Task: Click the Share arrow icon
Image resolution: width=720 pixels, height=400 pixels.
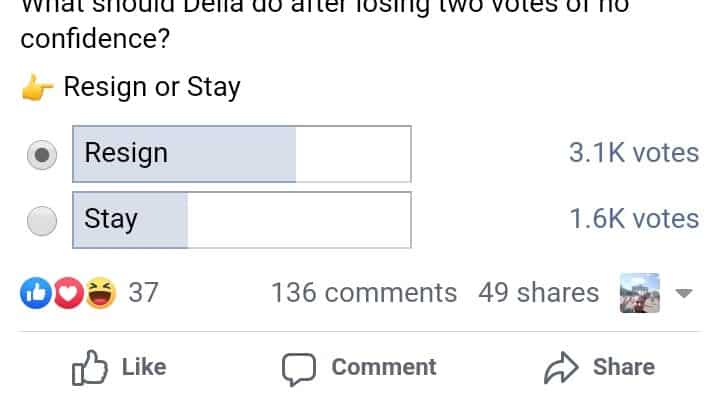Action: click(560, 368)
